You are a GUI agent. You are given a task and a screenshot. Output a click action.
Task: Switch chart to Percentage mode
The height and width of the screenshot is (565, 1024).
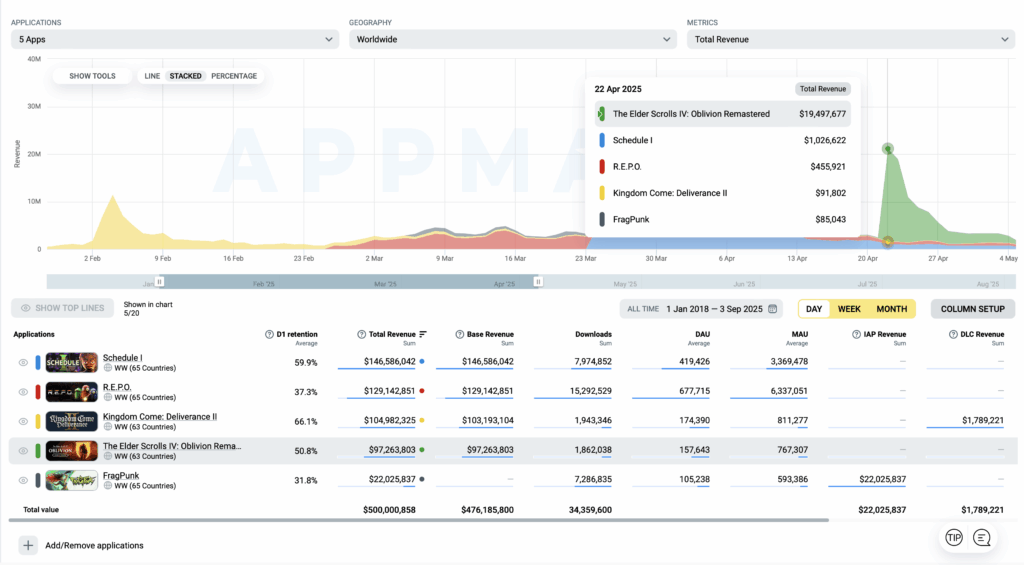(x=234, y=76)
